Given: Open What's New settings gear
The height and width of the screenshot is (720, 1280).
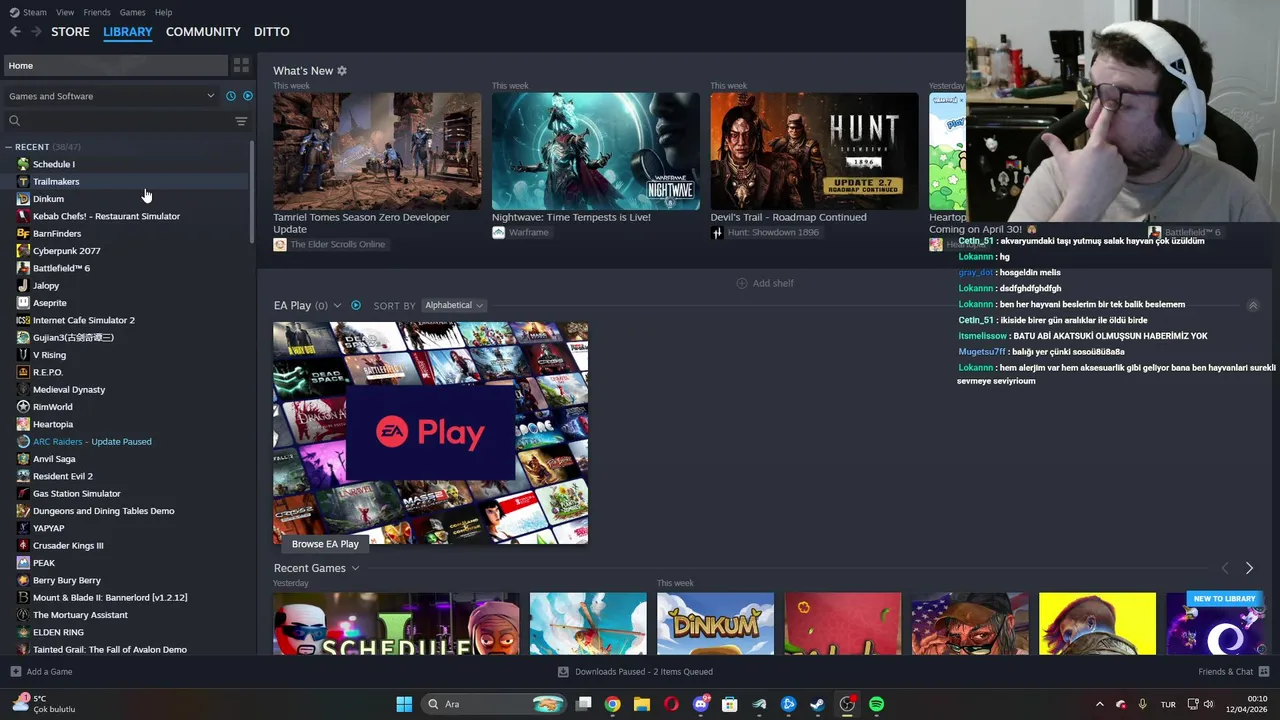Looking at the screenshot, I should (342, 71).
